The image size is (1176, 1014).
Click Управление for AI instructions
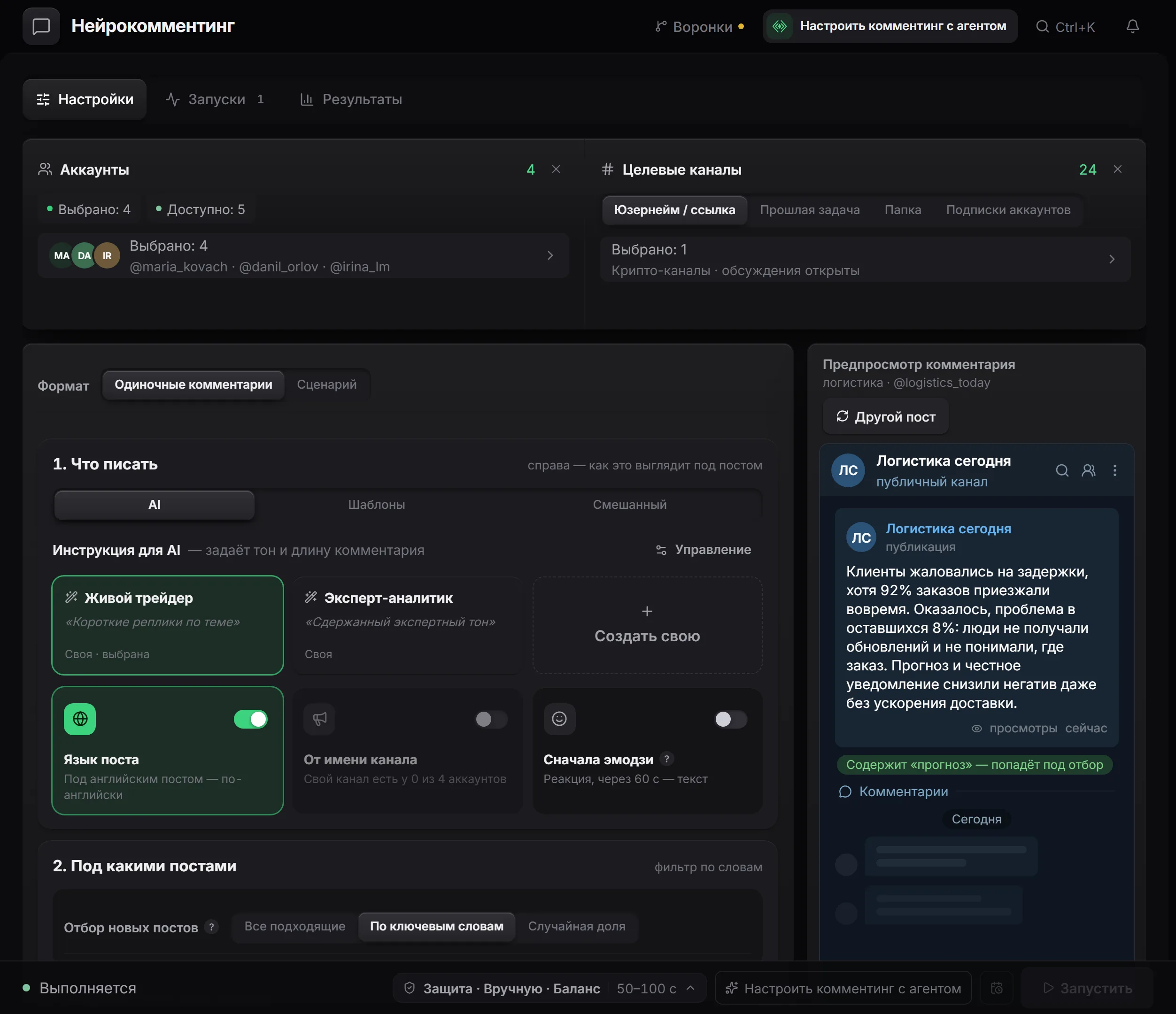coord(703,549)
